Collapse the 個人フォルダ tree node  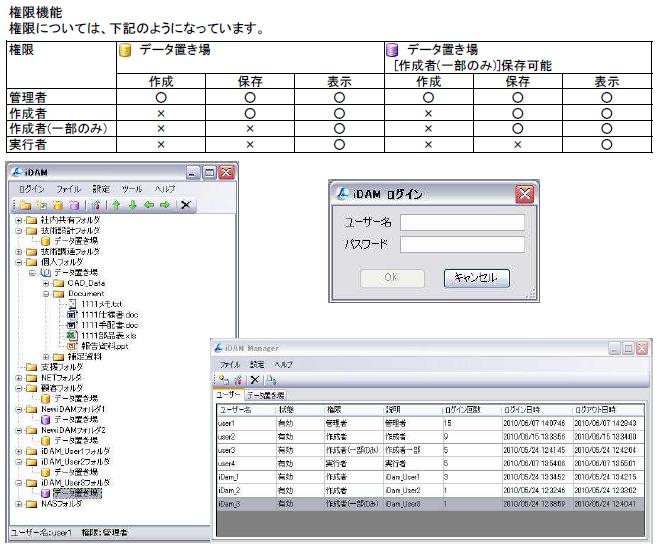[x=19, y=262]
